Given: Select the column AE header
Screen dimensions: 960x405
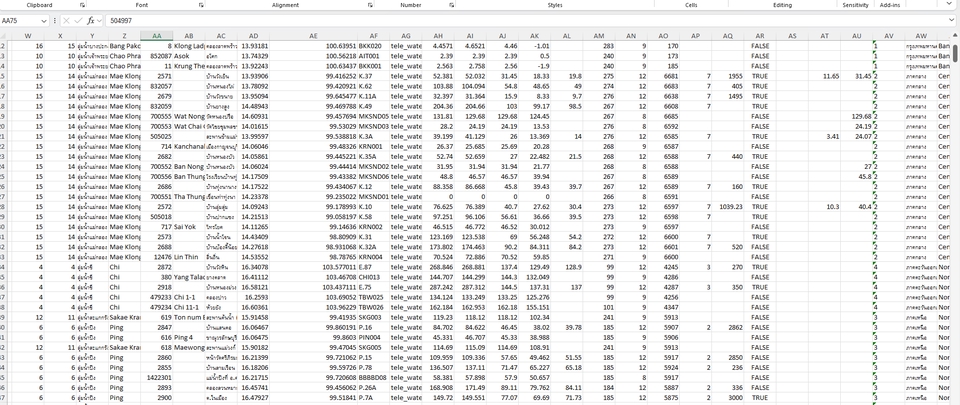Looking at the screenshot, I should [314, 36].
